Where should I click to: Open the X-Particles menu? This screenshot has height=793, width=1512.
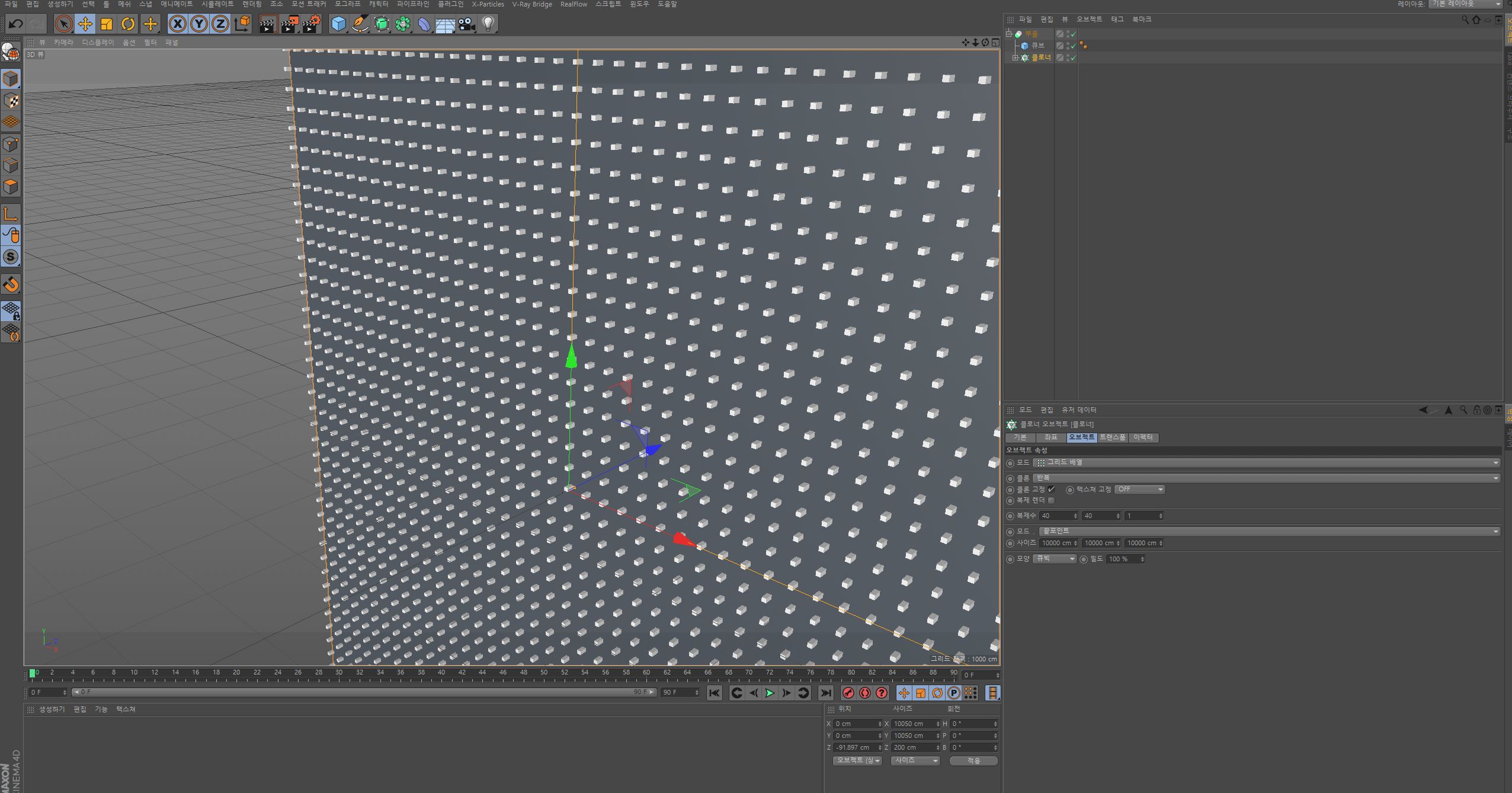(x=488, y=4)
